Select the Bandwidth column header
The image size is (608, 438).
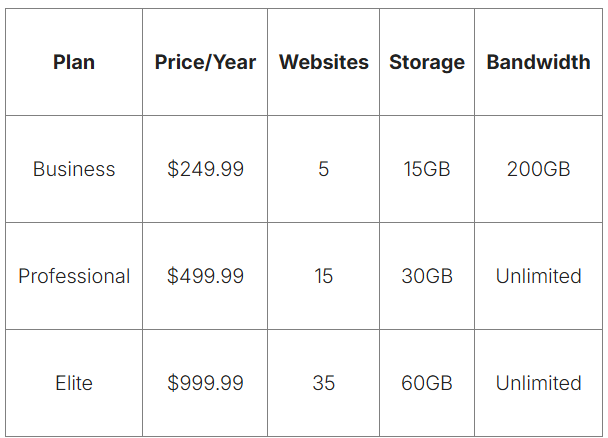(x=538, y=62)
